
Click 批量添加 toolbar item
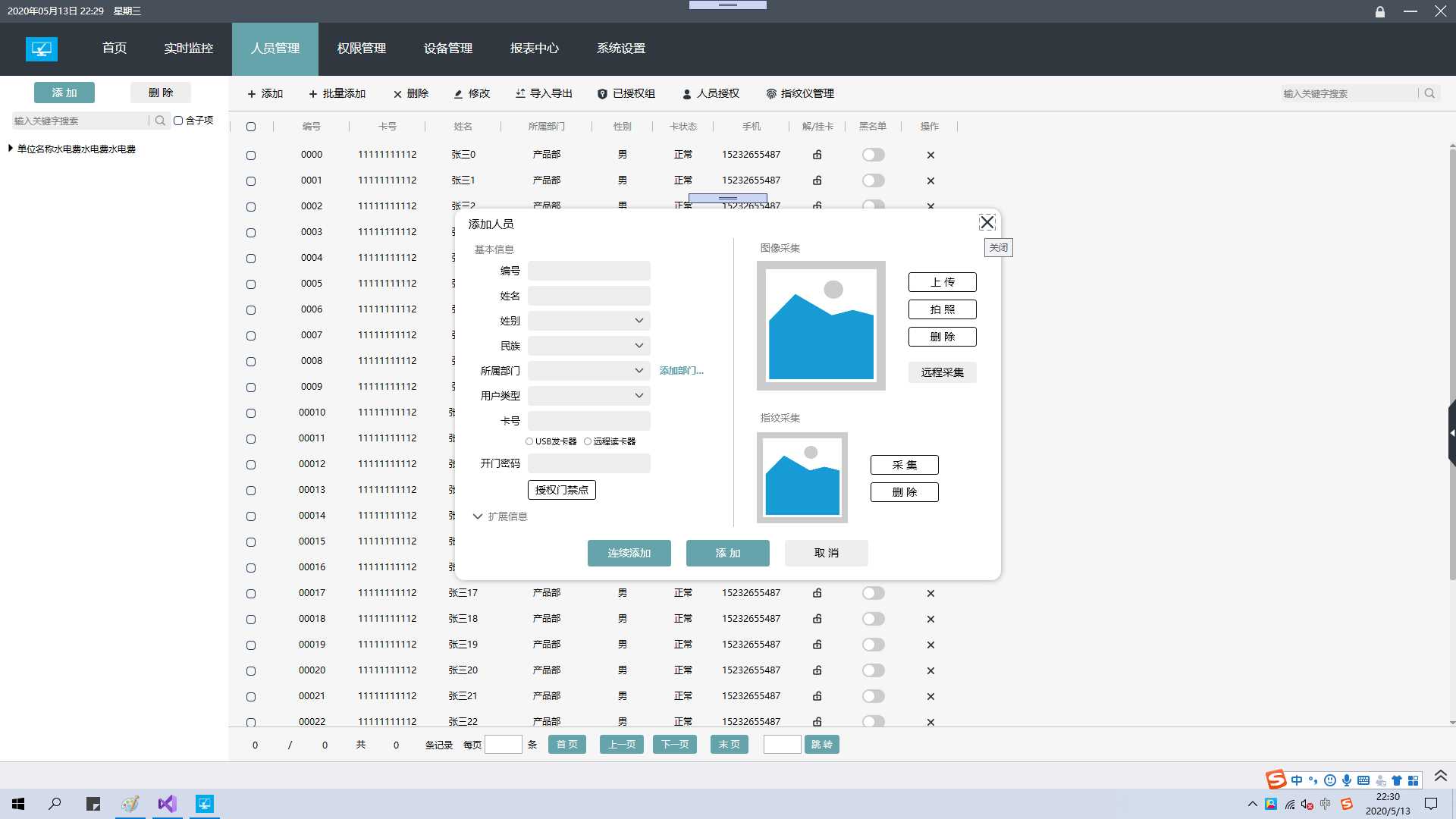[337, 93]
